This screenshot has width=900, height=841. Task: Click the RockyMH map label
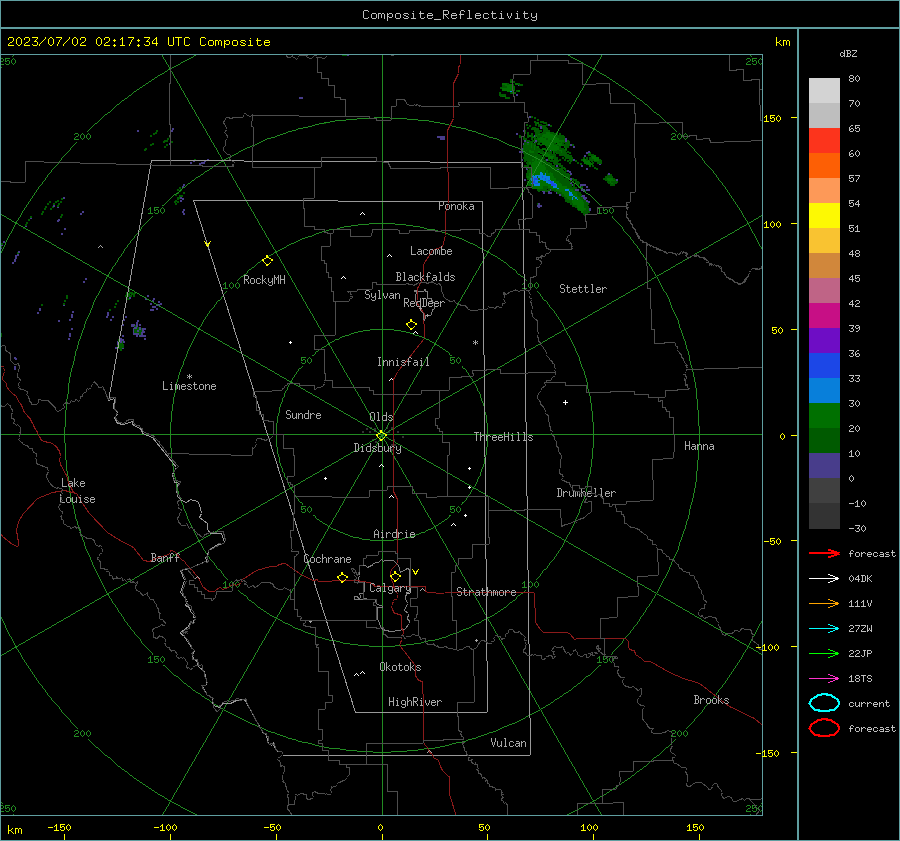click(264, 280)
